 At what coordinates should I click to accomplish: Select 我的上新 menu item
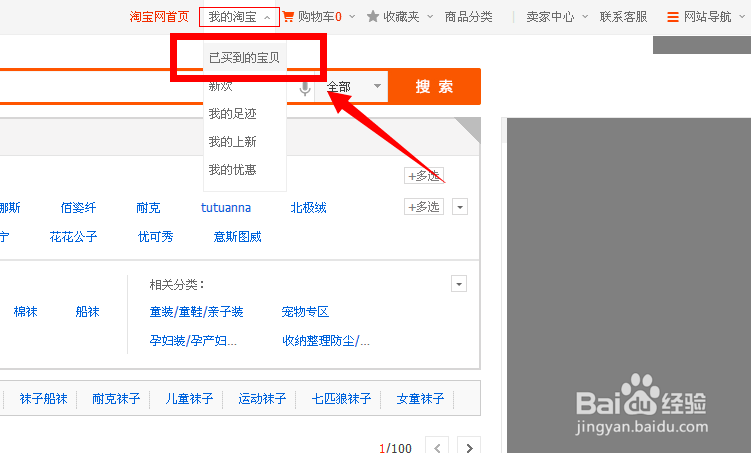click(x=232, y=142)
